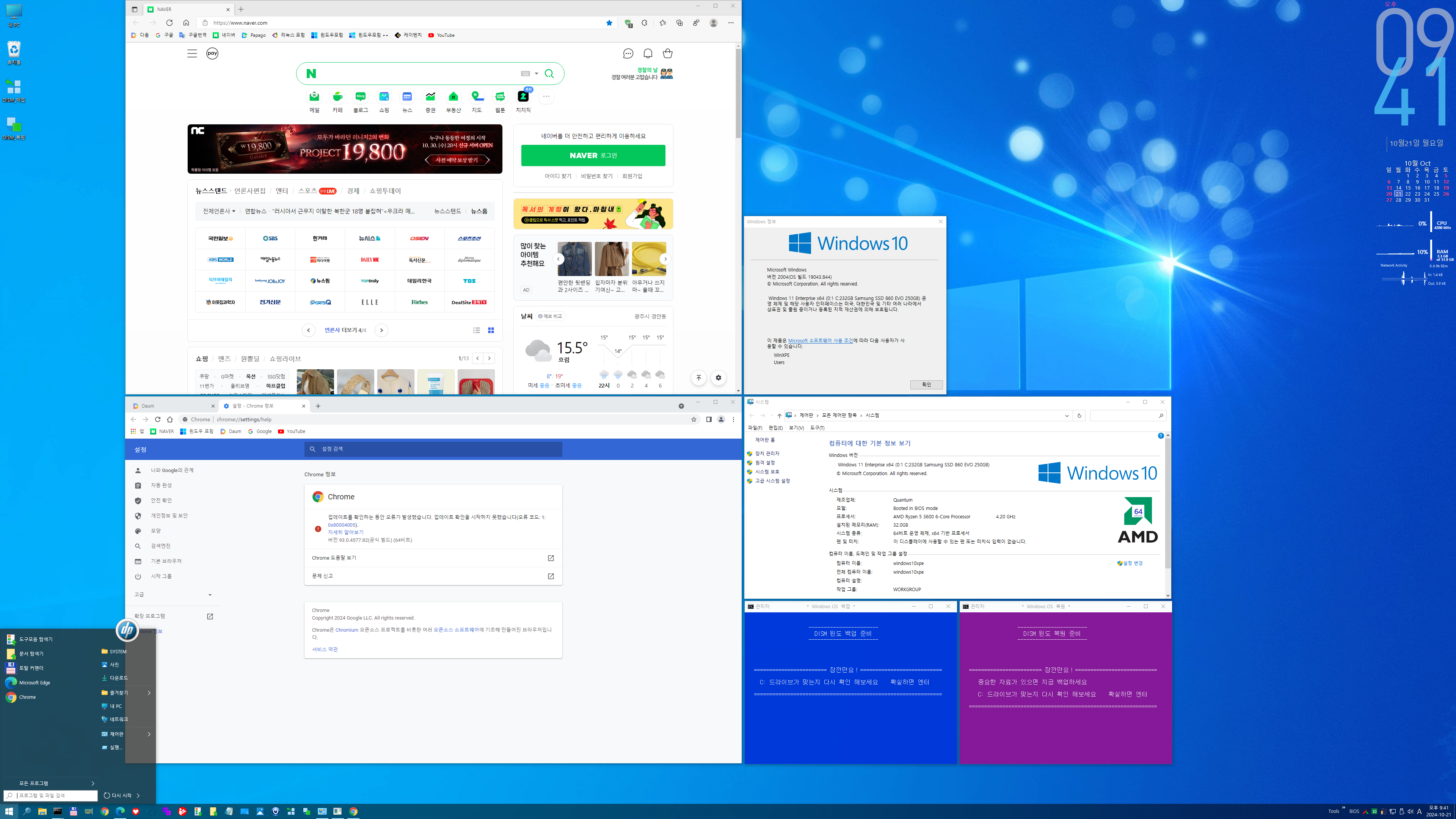Viewport: 1456px width, 819px height.
Task: Go to next newsstand press page arrow
Action: click(x=381, y=330)
